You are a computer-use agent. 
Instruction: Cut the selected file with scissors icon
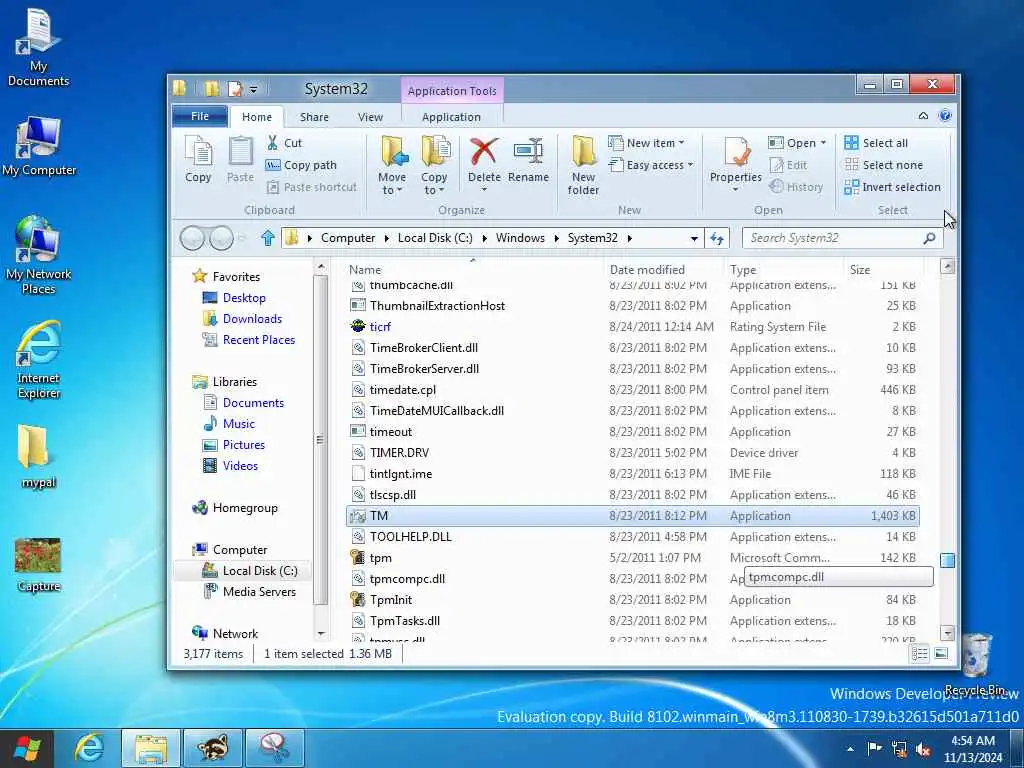[283, 143]
